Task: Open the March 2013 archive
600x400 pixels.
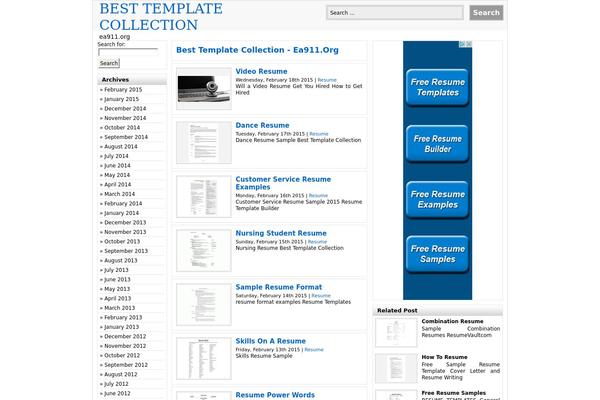Action: pyautogui.click(x=119, y=308)
